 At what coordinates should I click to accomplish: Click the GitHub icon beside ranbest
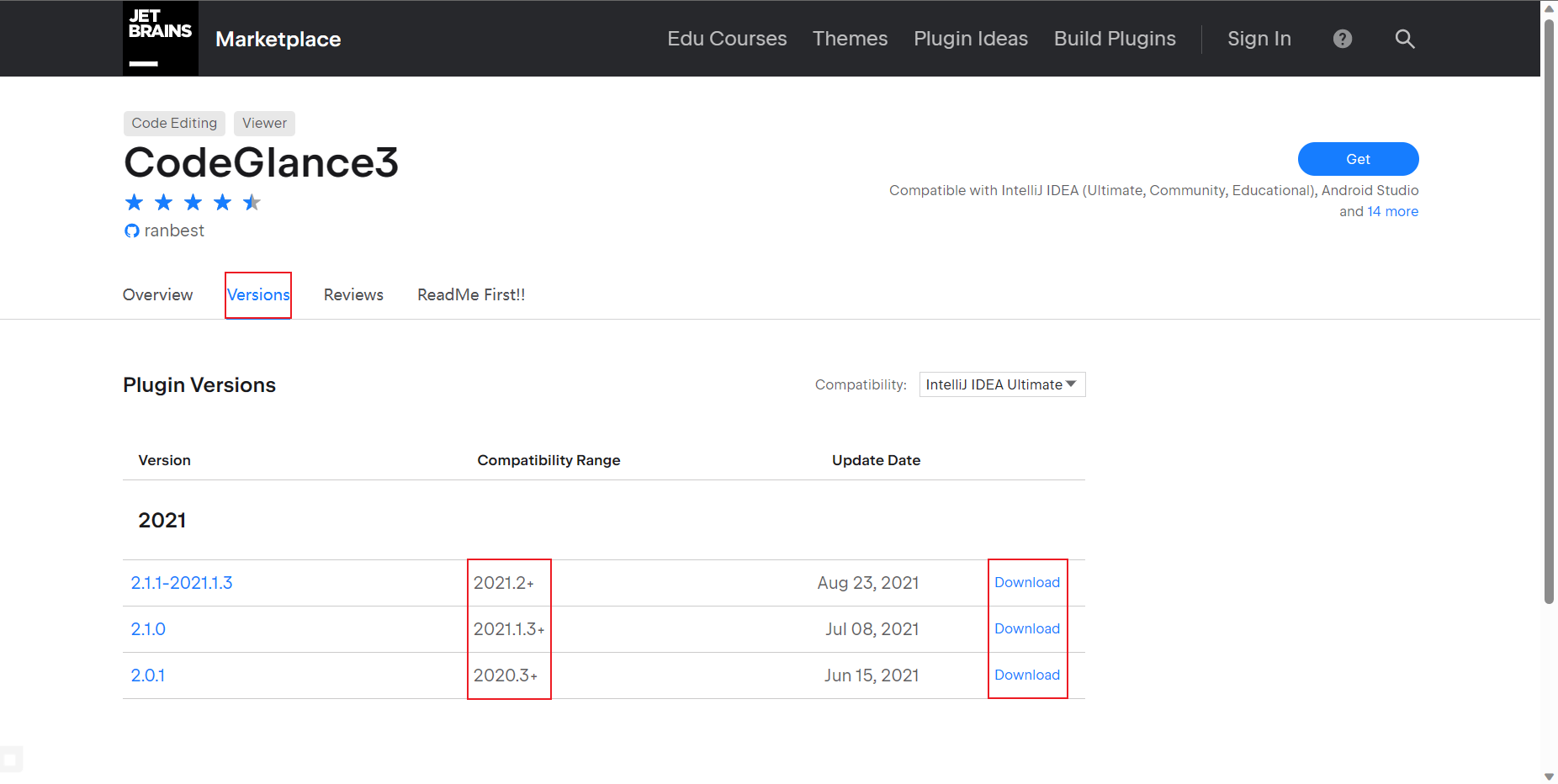coord(132,230)
